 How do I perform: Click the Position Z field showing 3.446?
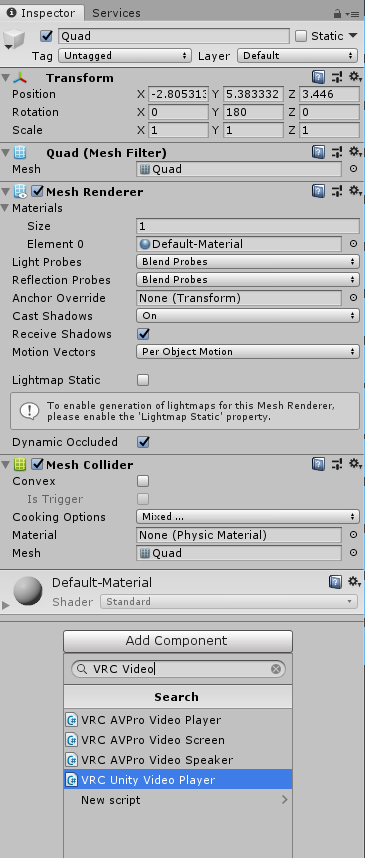(329, 94)
